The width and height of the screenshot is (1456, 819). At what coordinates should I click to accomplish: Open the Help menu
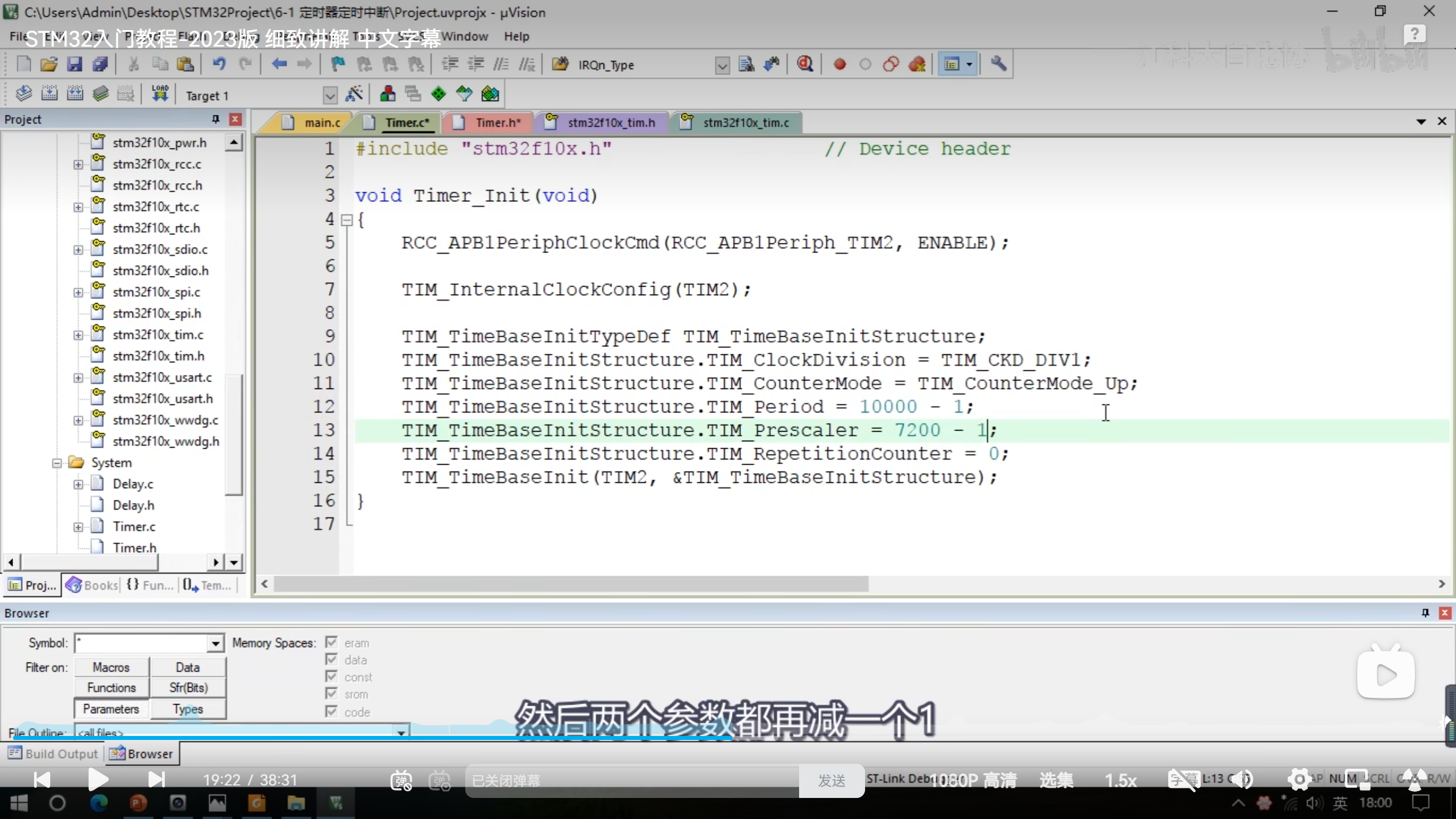(x=516, y=36)
